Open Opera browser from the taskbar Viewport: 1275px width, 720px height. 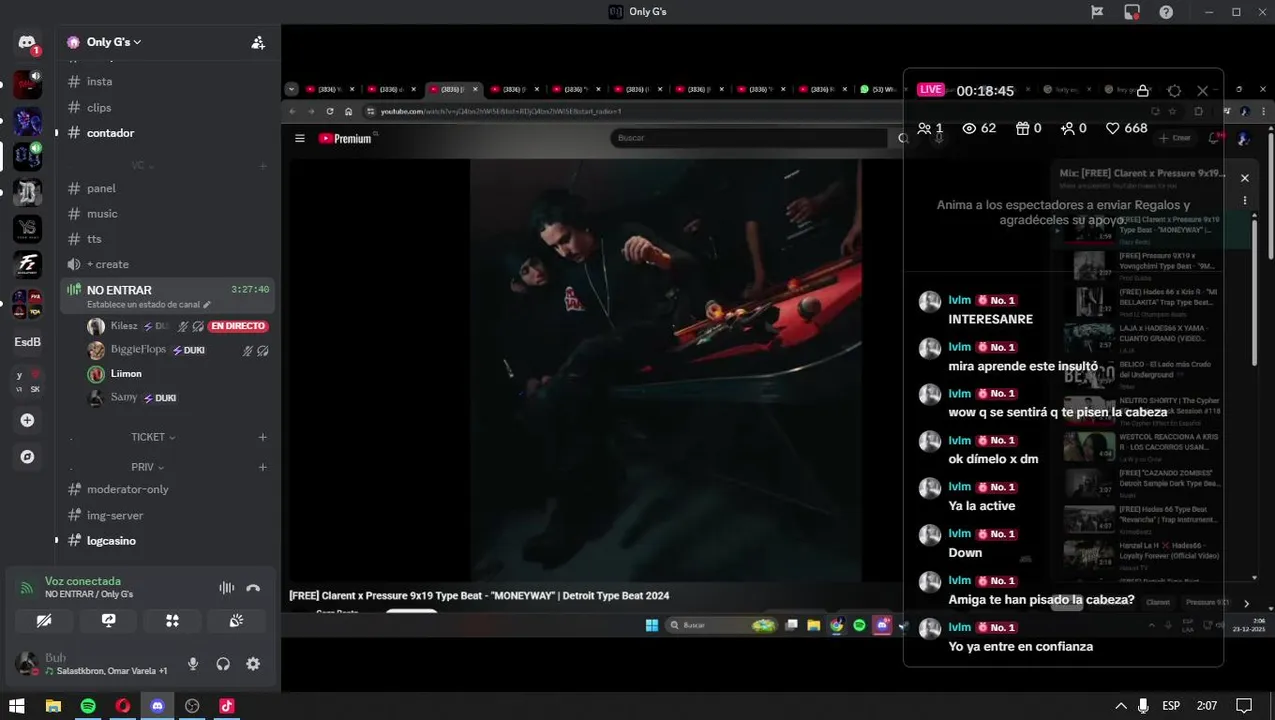click(x=123, y=706)
